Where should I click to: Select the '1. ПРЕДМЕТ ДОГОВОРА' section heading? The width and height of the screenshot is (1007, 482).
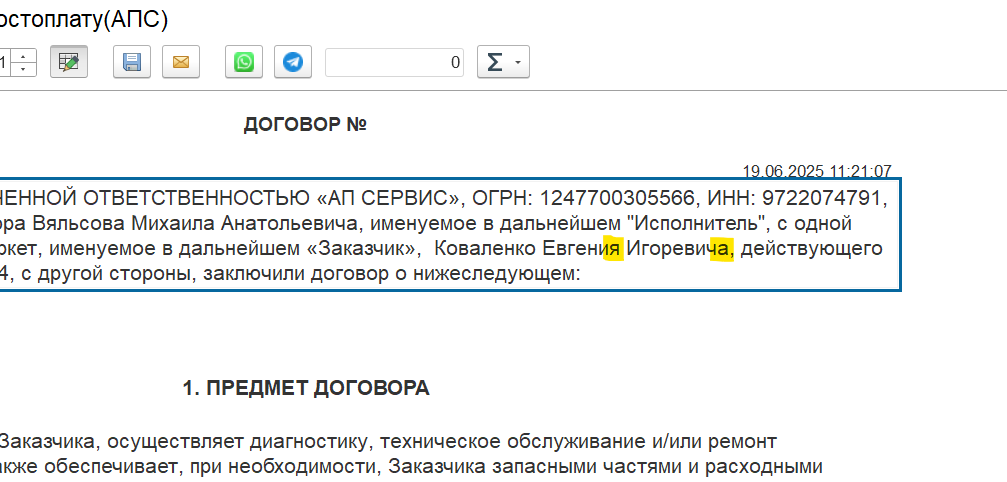tap(306, 388)
